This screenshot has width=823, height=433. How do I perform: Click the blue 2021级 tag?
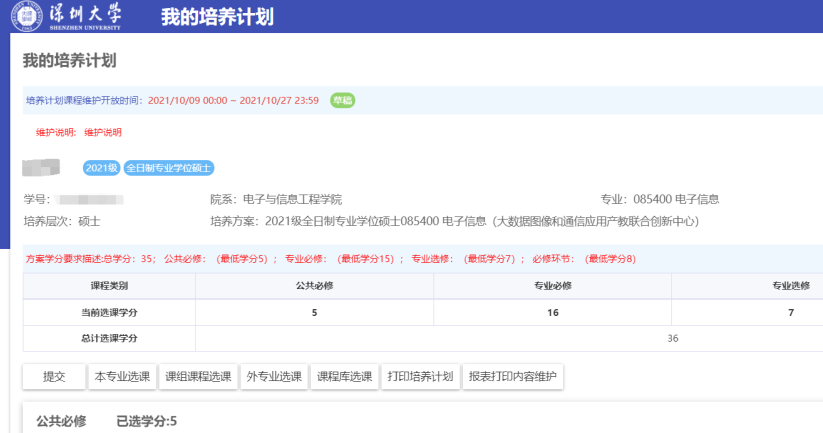click(102, 168)
